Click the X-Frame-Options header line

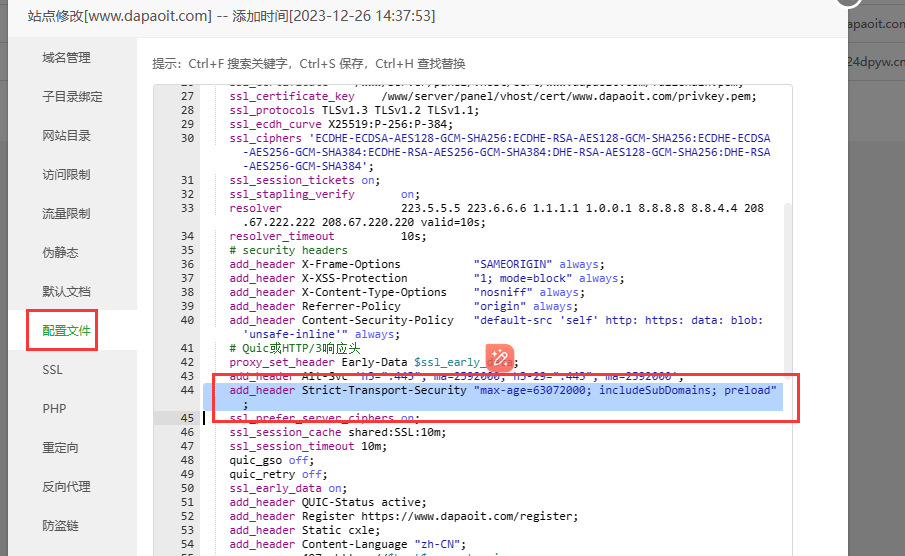(417, 264)
